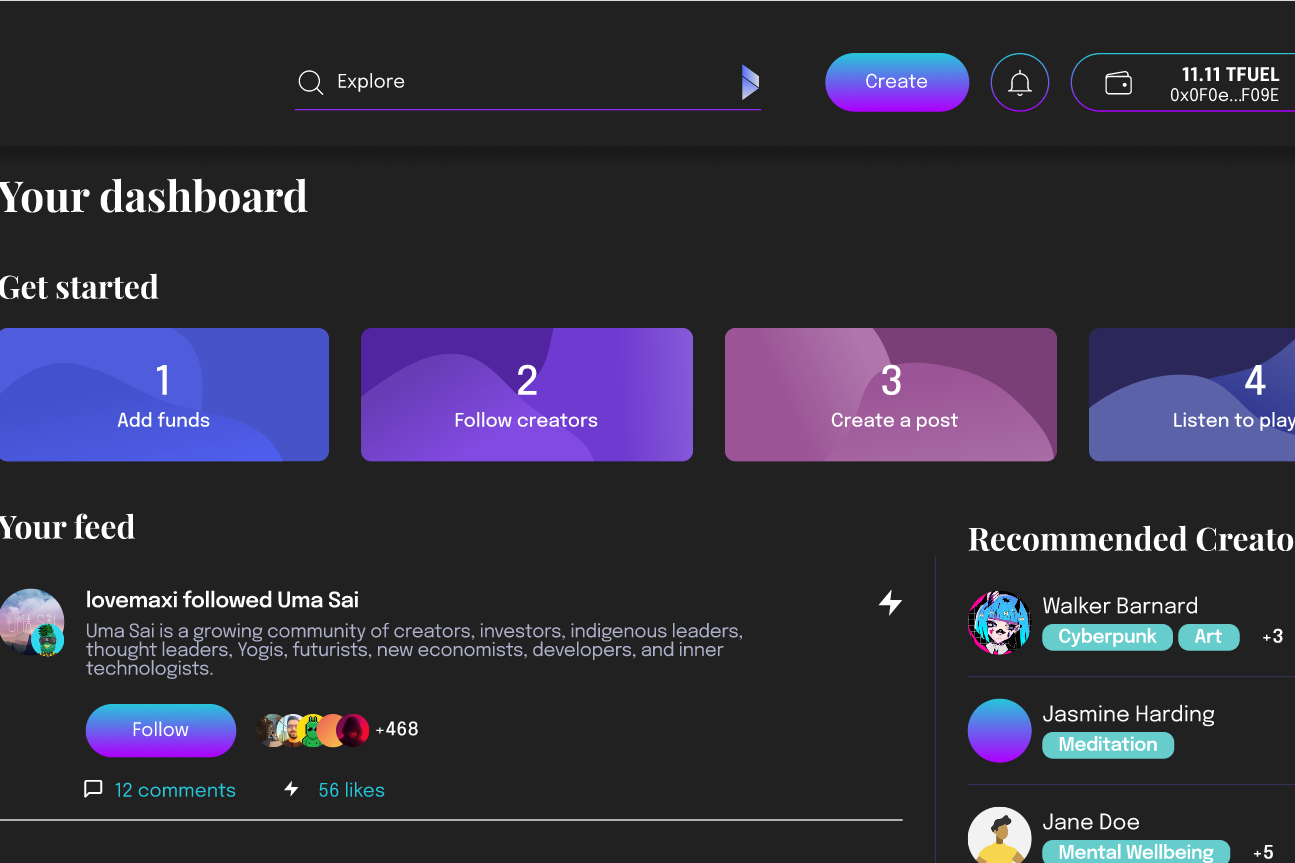Click the Create button

[897, 82]
